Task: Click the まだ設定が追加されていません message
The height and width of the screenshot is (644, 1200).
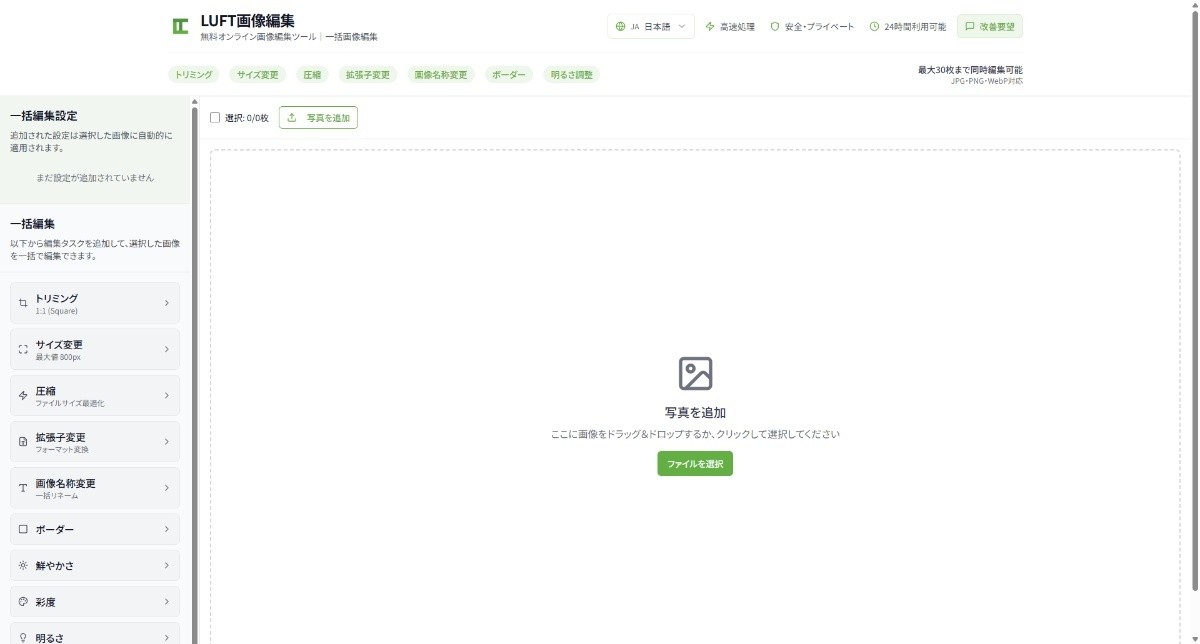Action: 95,177
